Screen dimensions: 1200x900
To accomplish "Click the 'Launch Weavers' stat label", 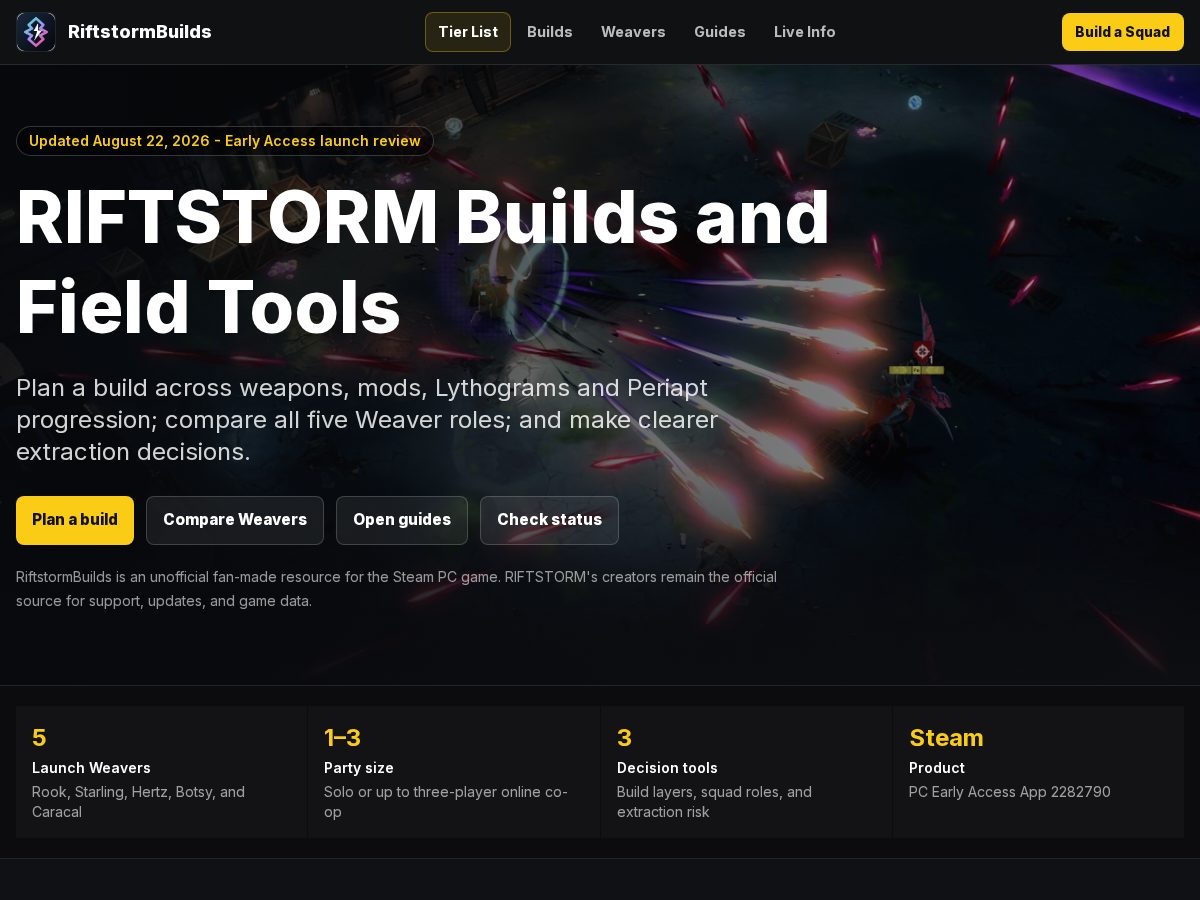I will [x=91, y=768].
